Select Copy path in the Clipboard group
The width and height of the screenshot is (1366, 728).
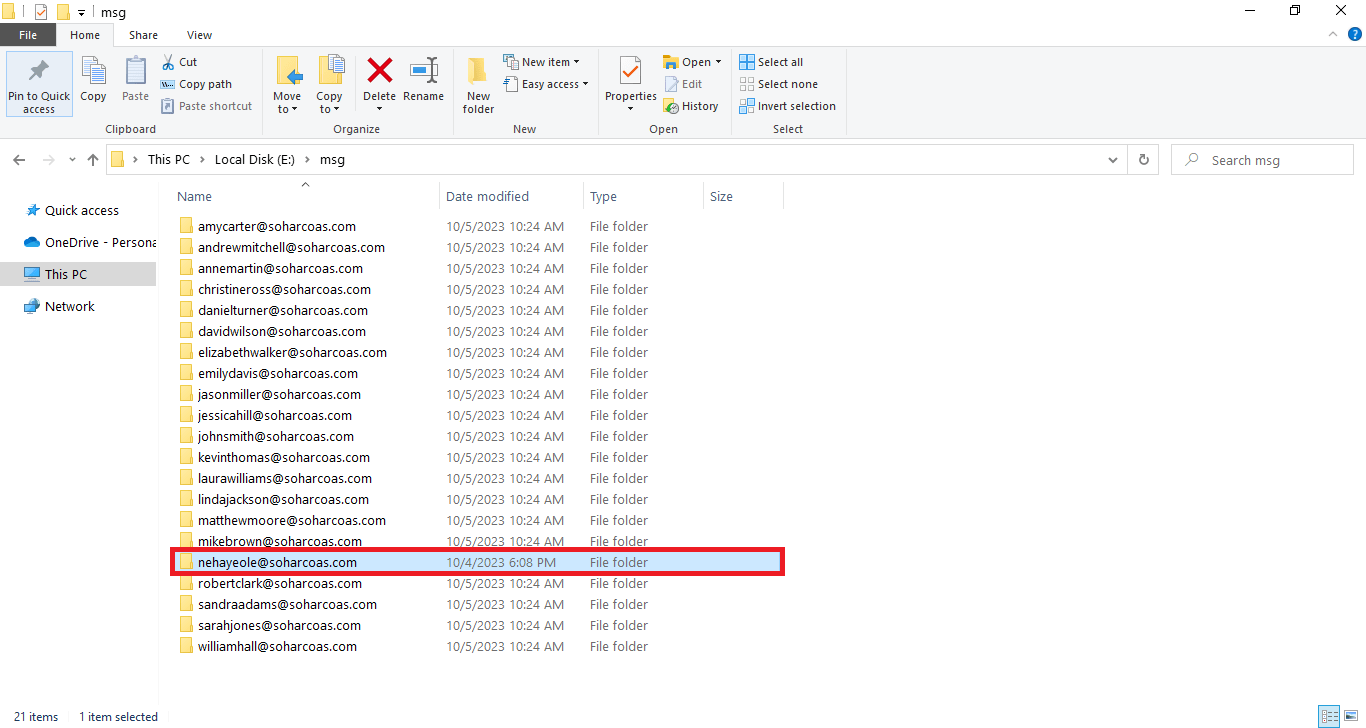coord(196,84)
